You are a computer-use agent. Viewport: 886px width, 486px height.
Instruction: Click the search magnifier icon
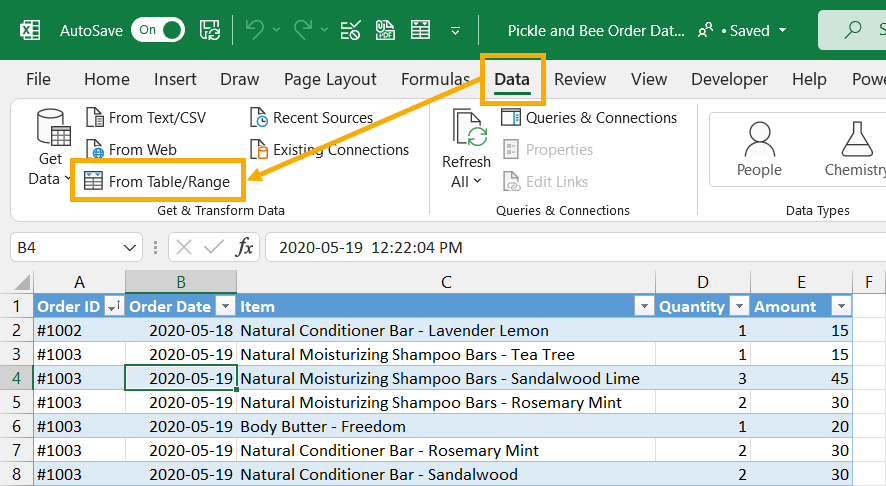click(853, 29)
